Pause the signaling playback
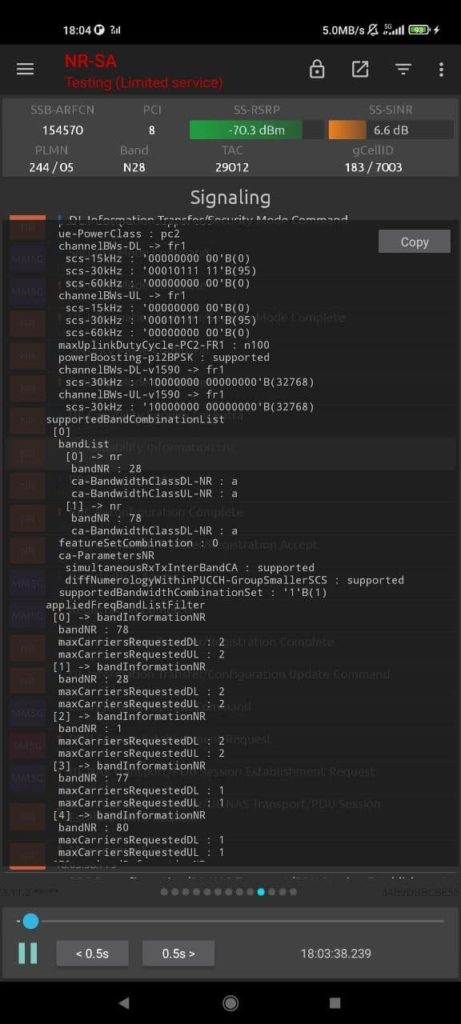This screenshot has height=1024, width=461. point(28,953)
